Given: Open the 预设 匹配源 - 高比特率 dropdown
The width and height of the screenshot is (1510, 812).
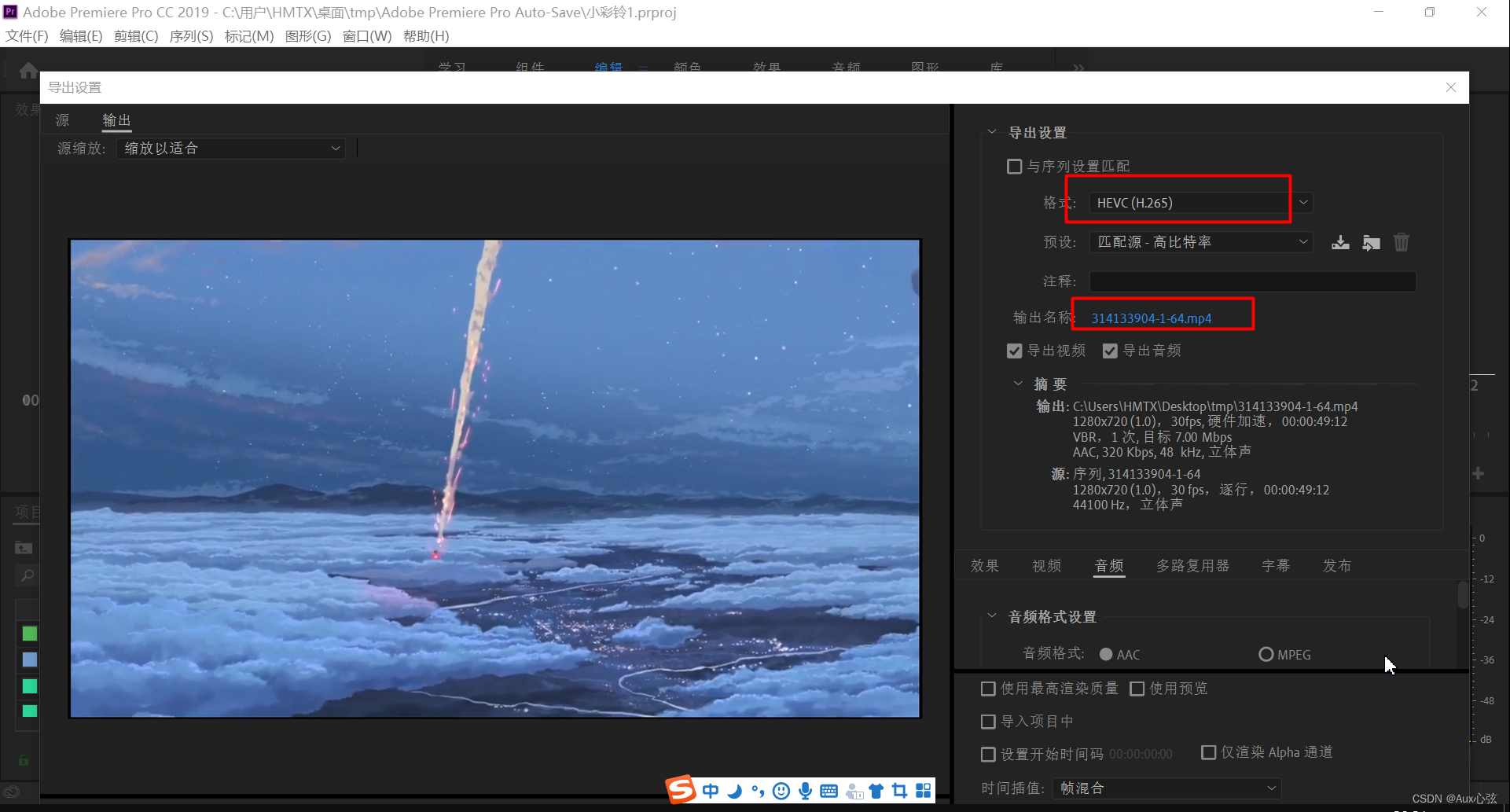Looking at the screenshot, I should (1201, 242).
